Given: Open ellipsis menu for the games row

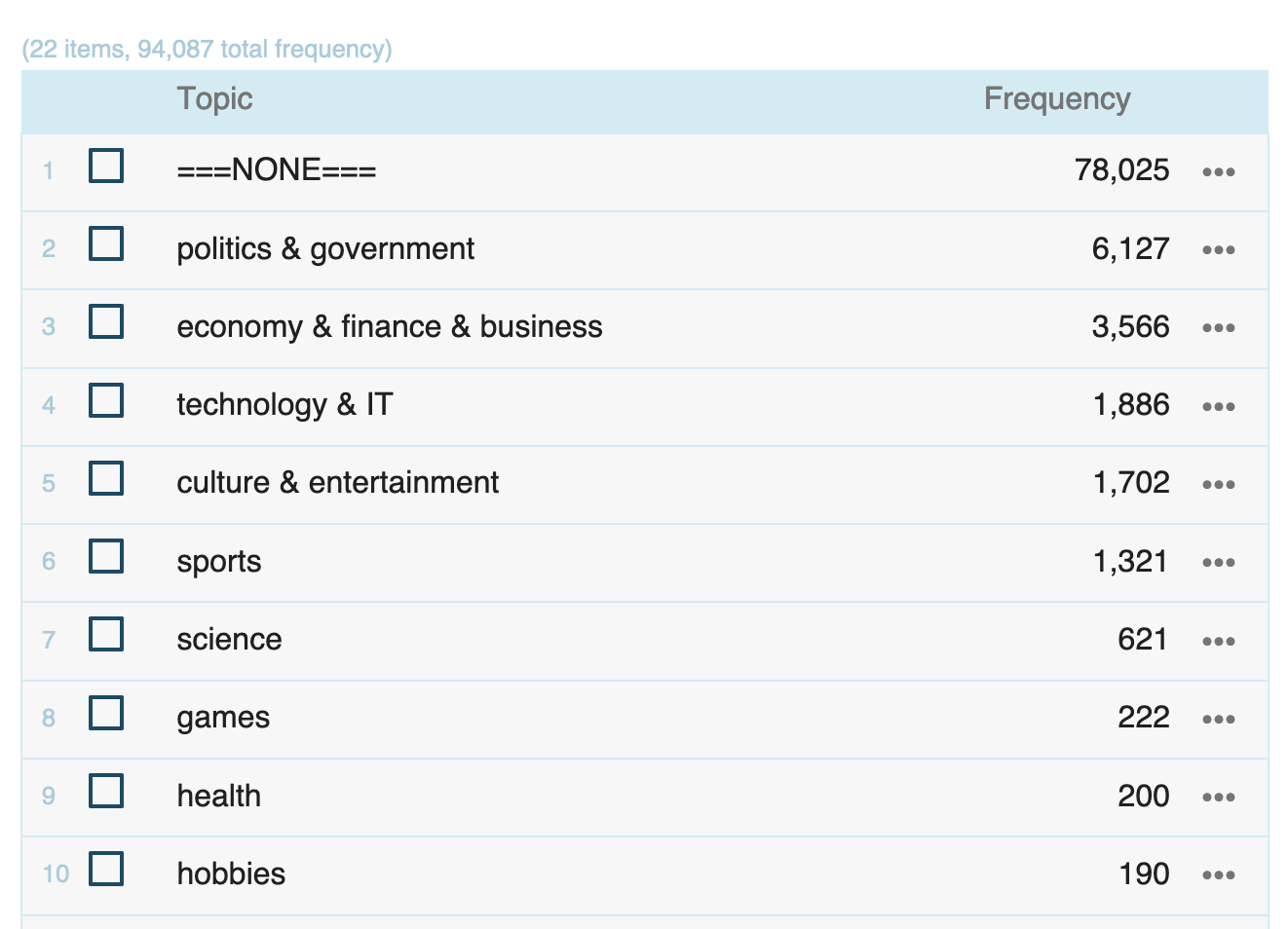Looking at the screenshot, I should tap(1218, 720).
